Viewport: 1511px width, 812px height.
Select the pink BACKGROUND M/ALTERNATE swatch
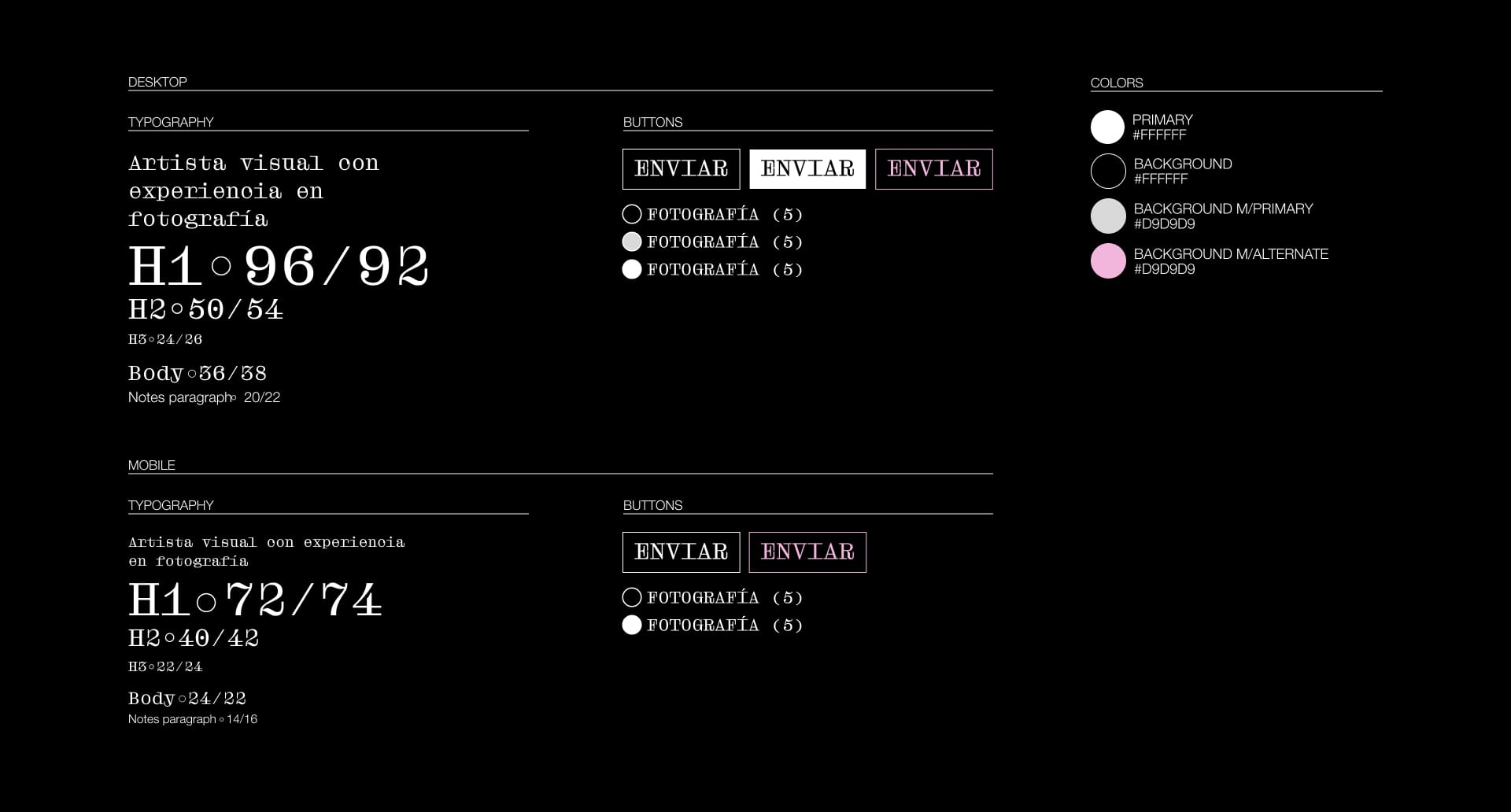1108,261
